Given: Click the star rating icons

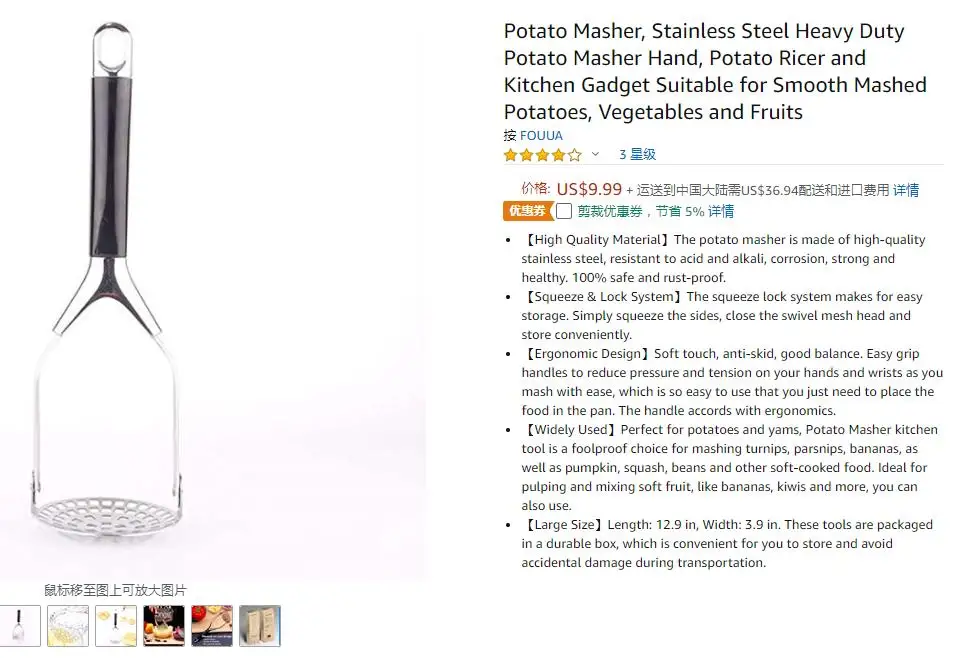Looking at the screenshot, I should pyautogui.click(x=542, y=155).
